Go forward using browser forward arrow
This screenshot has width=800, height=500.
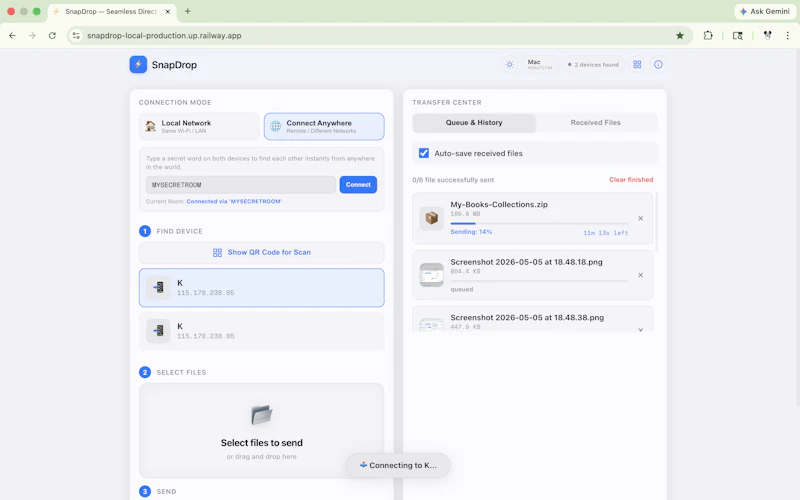point(32,35)
